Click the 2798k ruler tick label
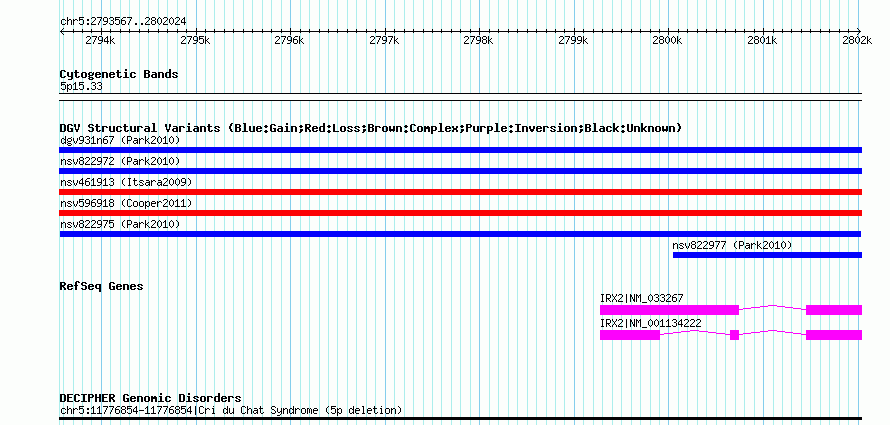This screenshot has width=890, height=425. (478, 40)
